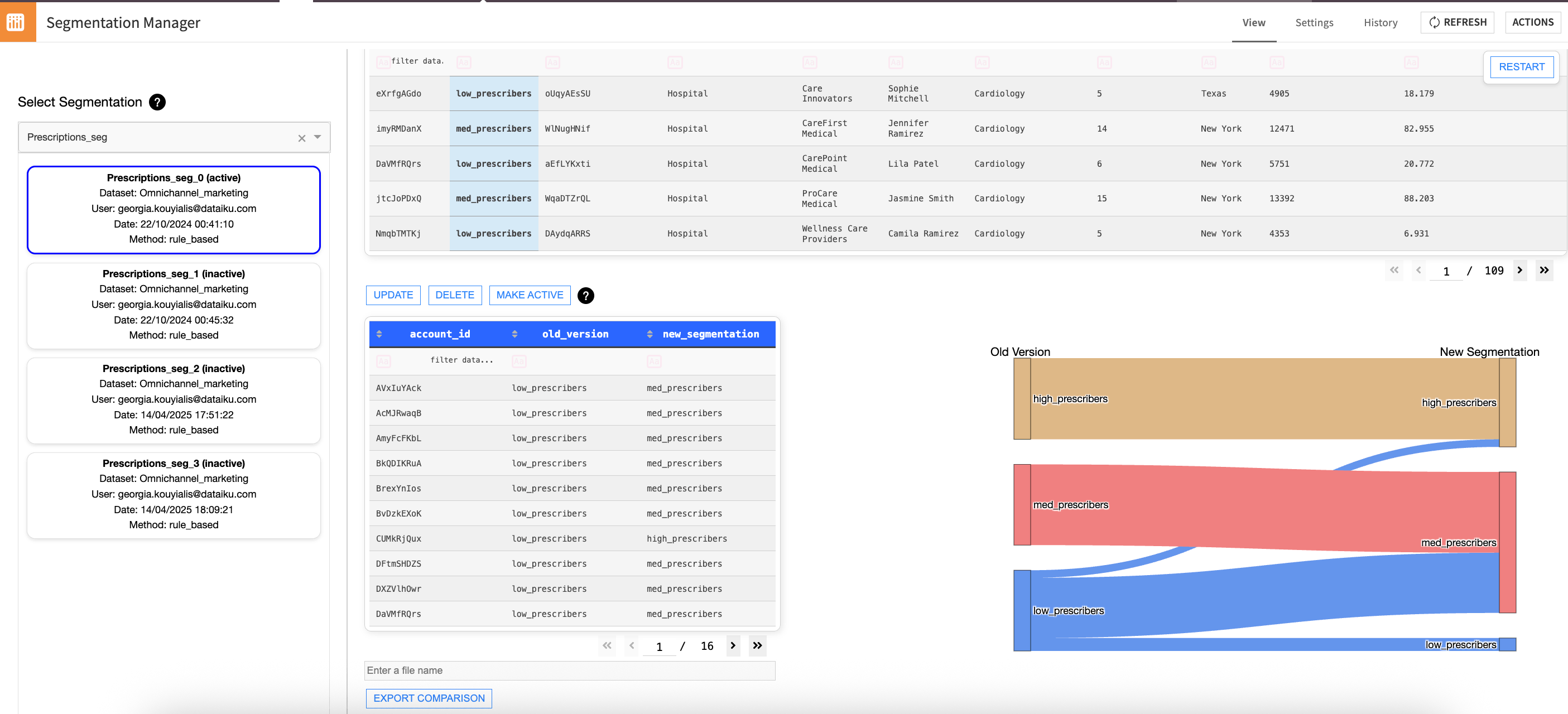Image resolution: width=1568 pixels, height=714 pixels.
Task: Delete the selected segmentation with DELETE
Action: point(455,295)
